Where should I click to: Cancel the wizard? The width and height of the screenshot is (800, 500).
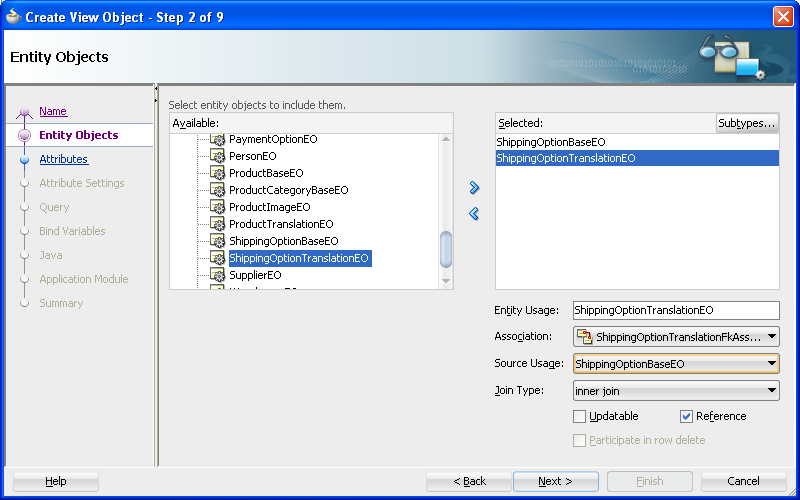pyautogui.click(x=743, y=481)
